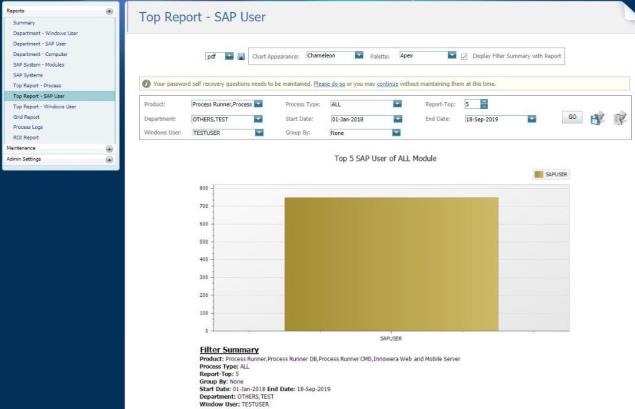Click the Report-Top number field
This screenshot has height=409, width=635.
(472, 104)
